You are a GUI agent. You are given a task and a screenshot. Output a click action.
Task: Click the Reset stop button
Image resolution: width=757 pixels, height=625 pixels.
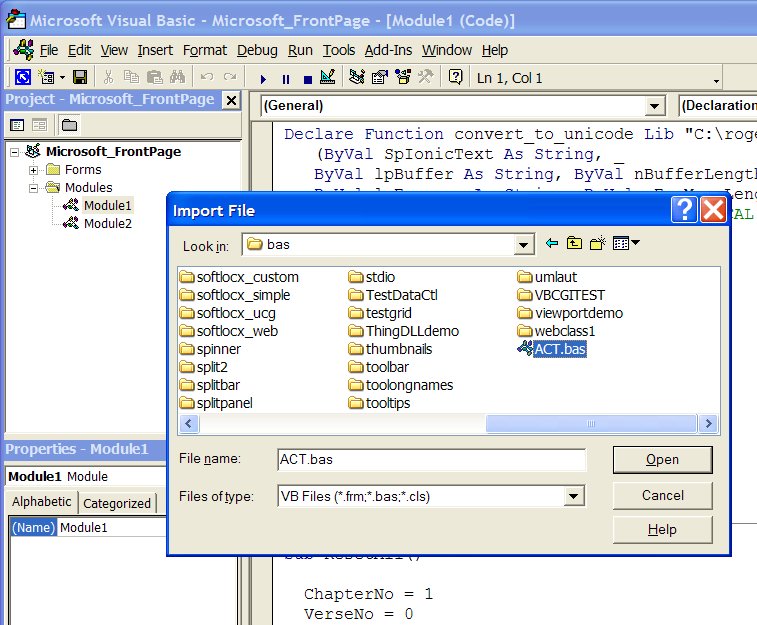[308, 79]
